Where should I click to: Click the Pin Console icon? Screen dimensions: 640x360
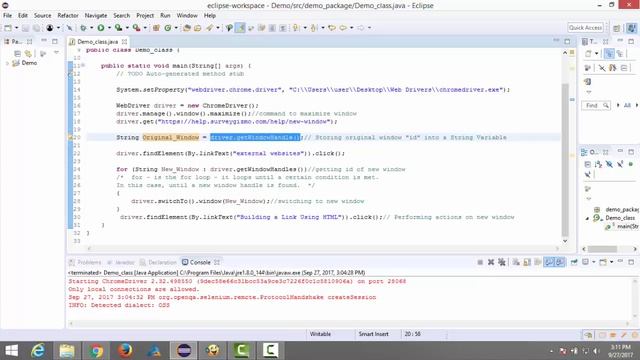point(574,262)
